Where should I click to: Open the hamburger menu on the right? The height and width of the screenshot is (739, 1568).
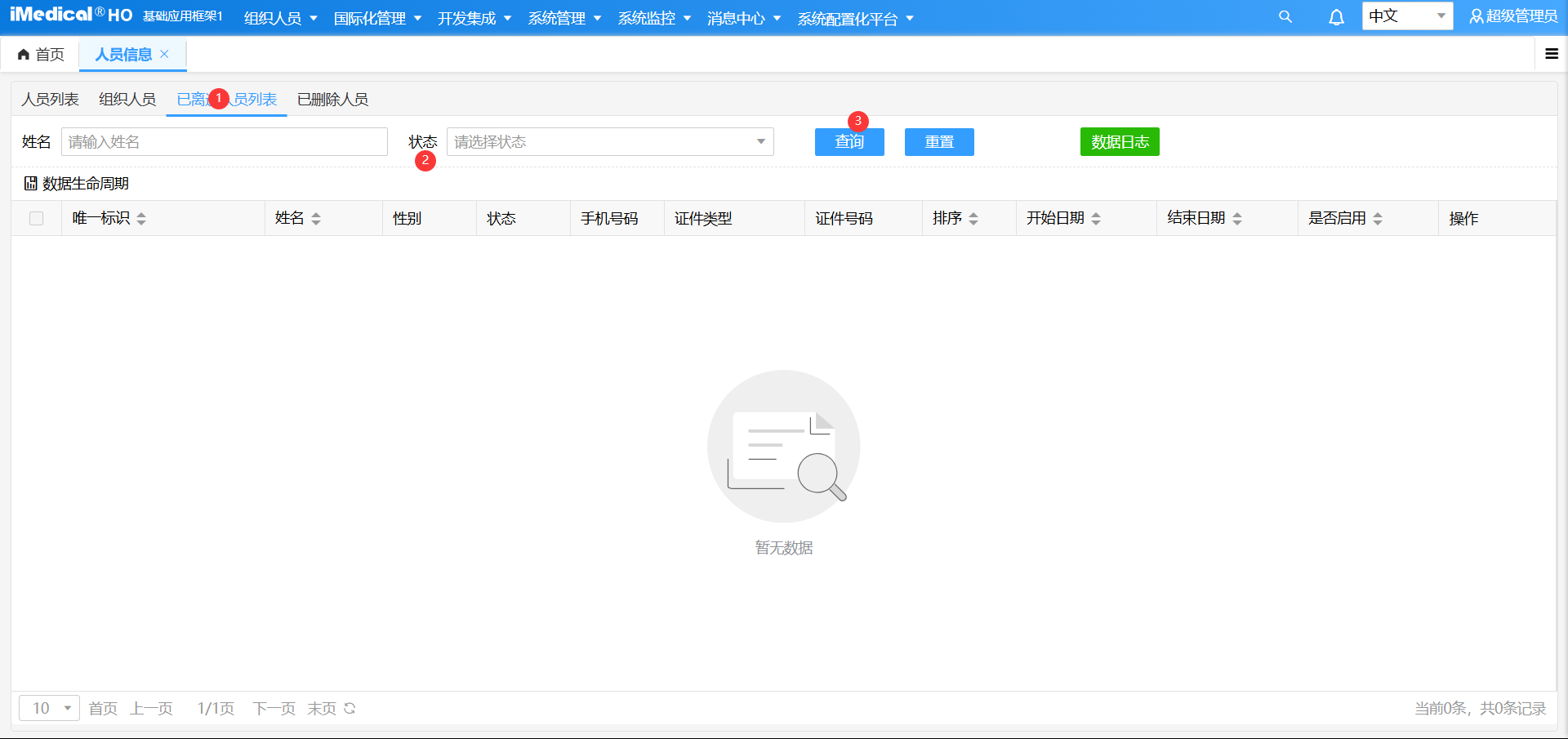point(1551,54)
